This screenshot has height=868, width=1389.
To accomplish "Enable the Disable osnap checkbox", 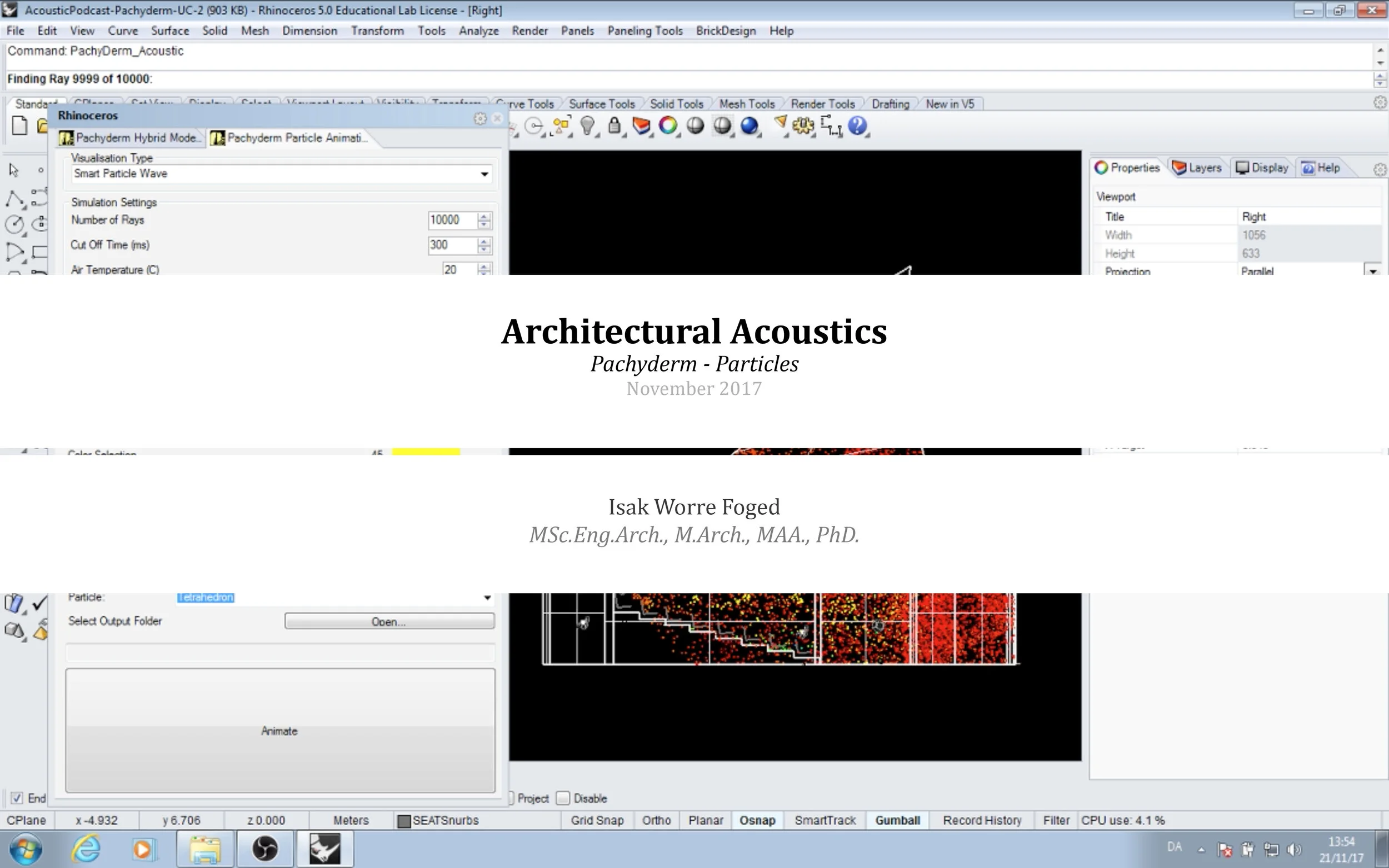I will [563, 798].
